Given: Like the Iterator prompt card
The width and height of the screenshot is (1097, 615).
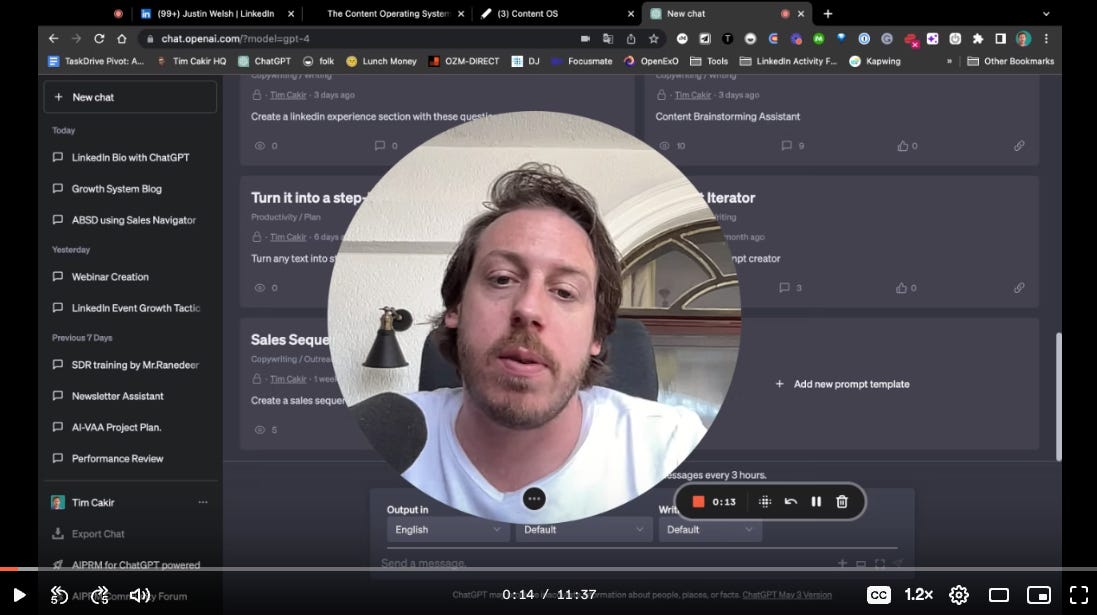Looking at the screenshot, I should (906, 288).
